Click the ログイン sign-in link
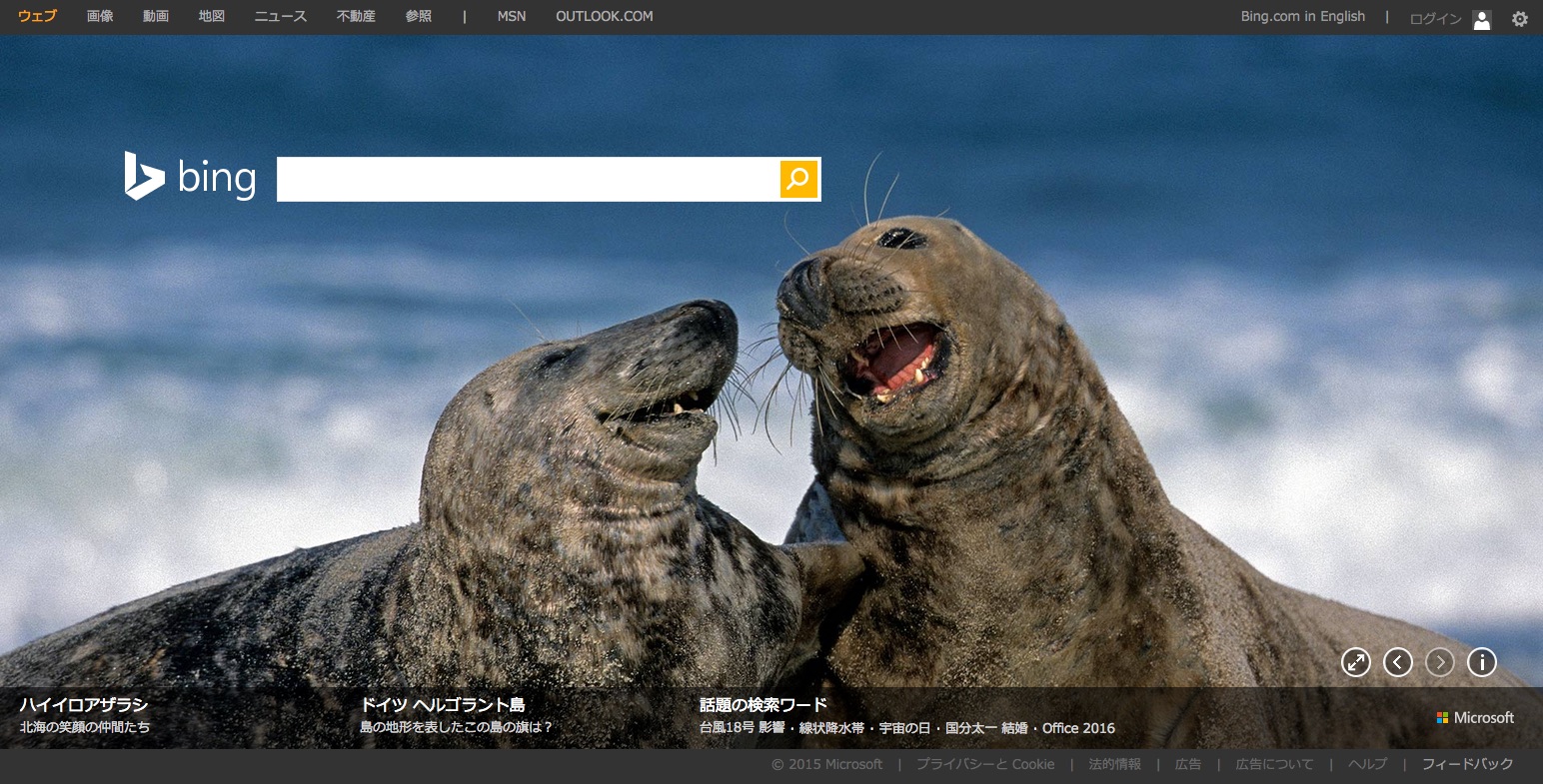 coord(1435,19)
